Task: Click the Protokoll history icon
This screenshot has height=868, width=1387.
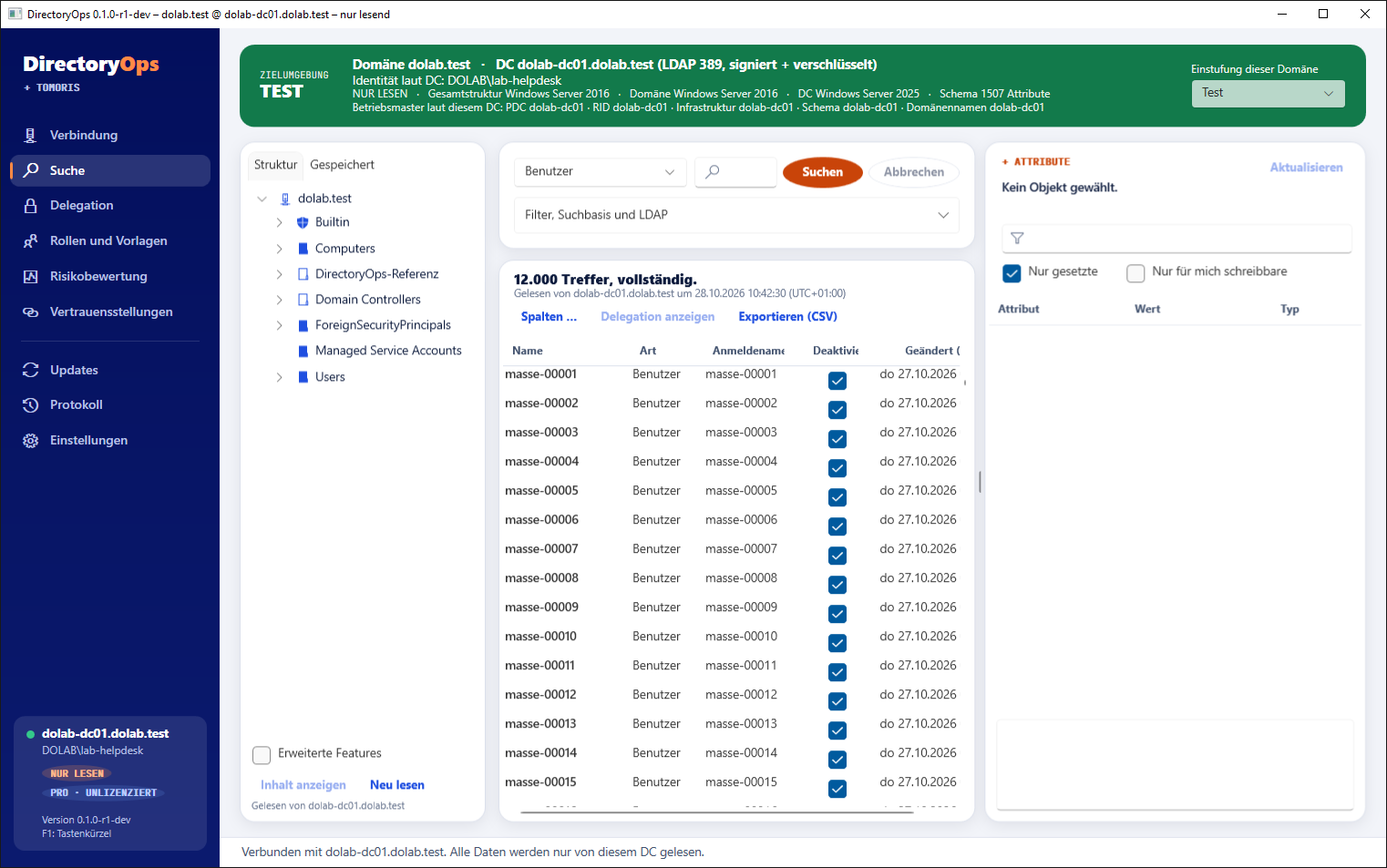Action: pos(31,405)
